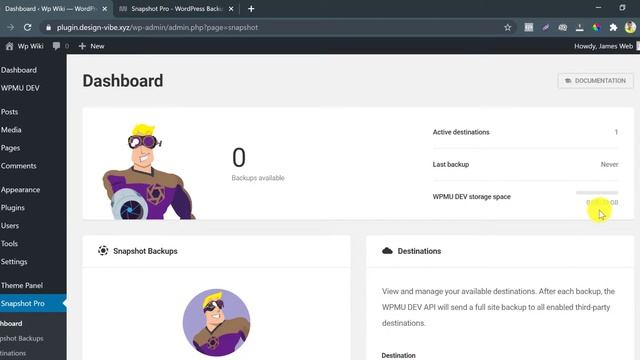Open a new browser tab

pyautogui.click(x=251, y=9)
